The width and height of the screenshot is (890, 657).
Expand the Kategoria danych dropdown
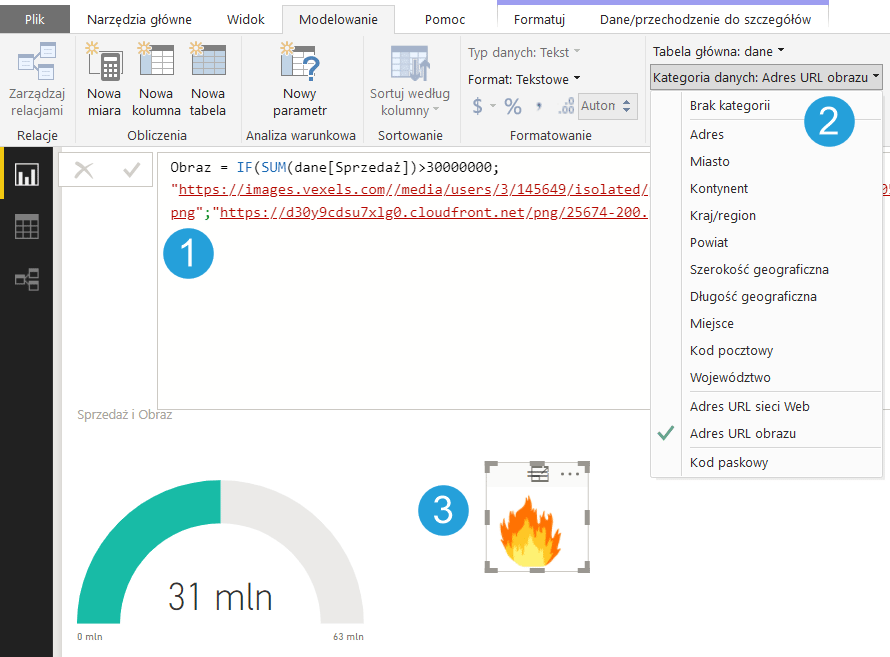click(x=765, y=77)
